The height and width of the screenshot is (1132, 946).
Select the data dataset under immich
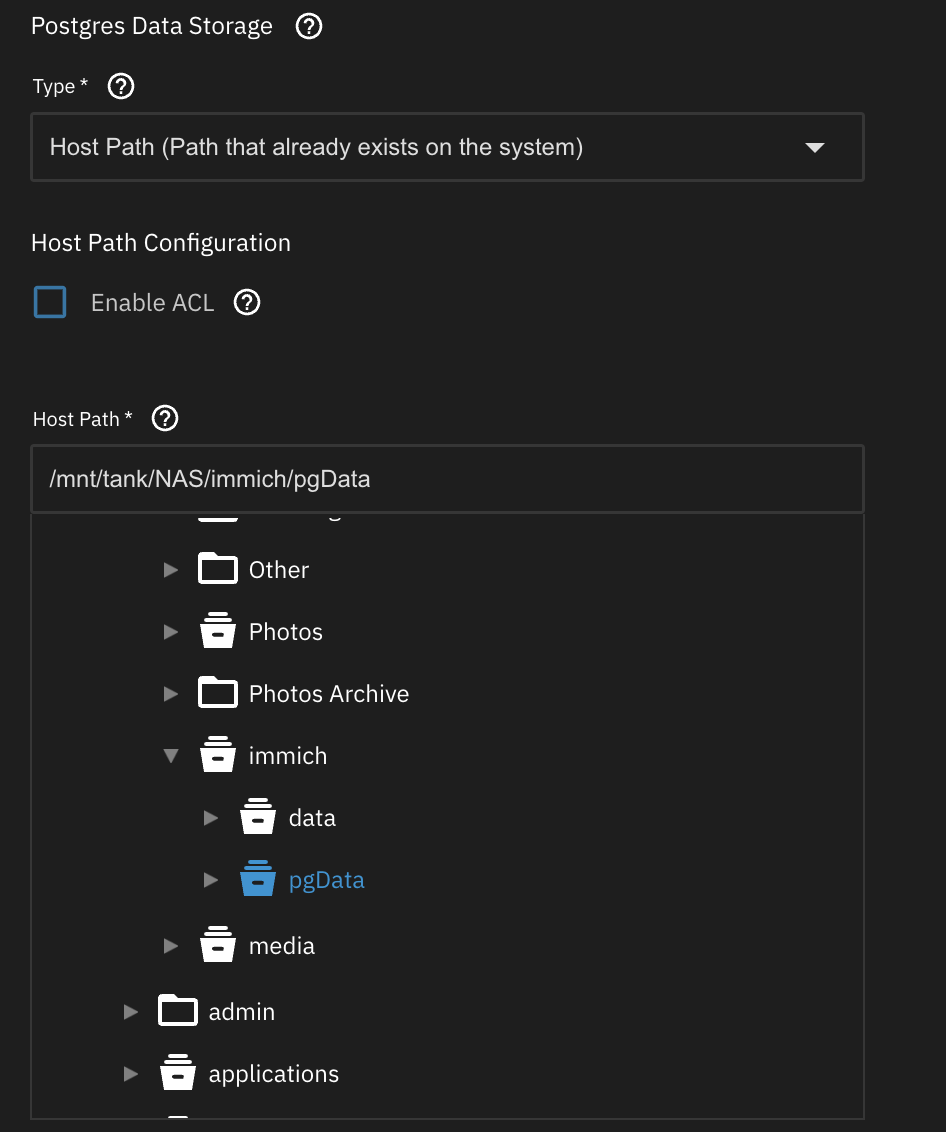[311, 818]
